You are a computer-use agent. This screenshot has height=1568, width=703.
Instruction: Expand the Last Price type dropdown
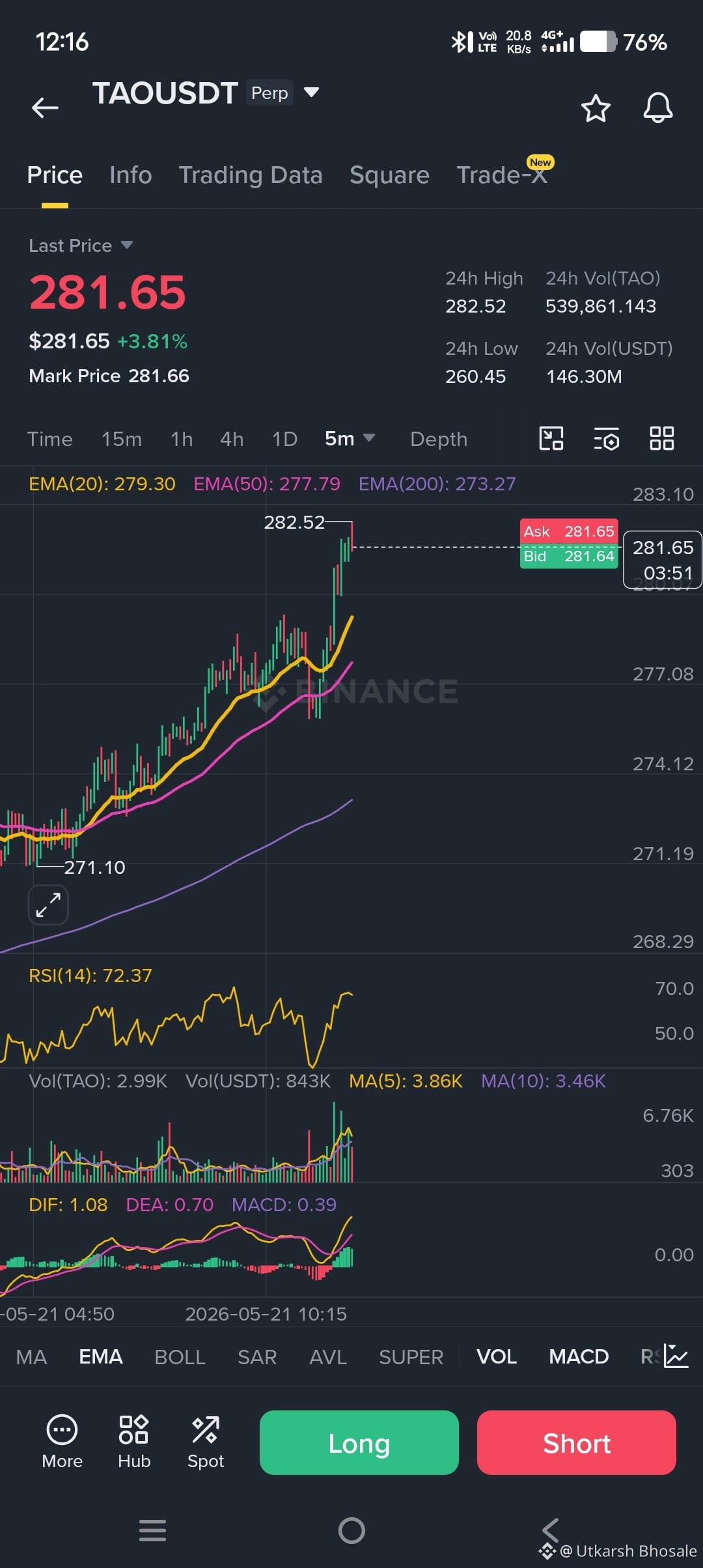(x=127, y=245)
